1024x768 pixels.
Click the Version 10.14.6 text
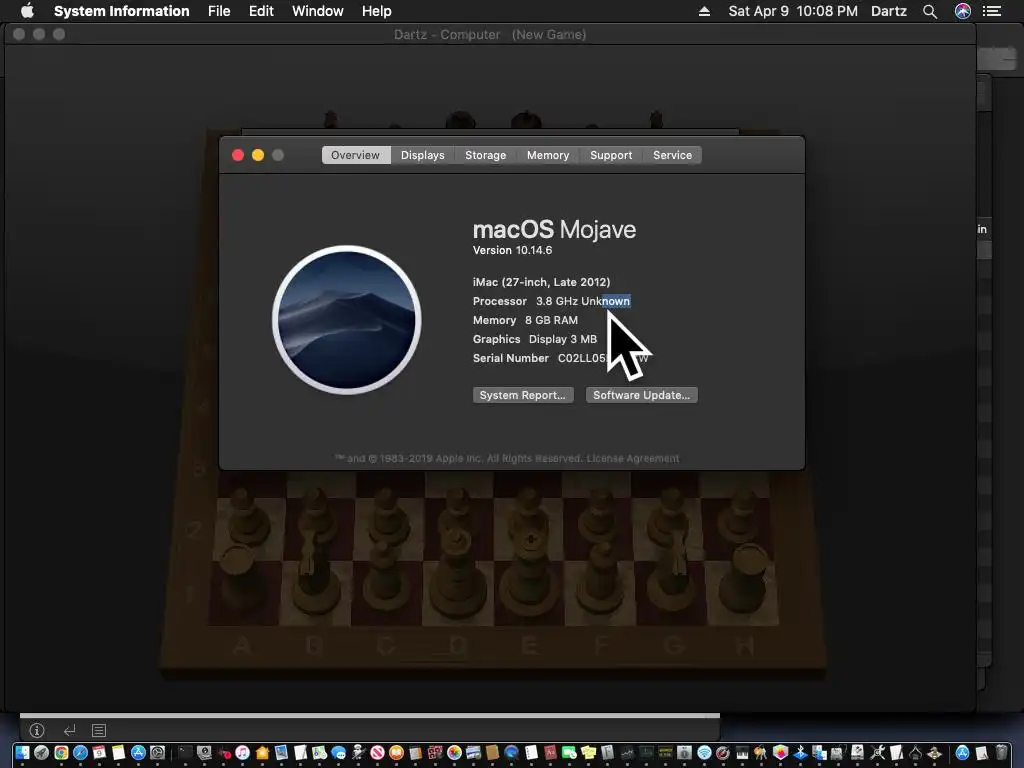tap(512, 250)
